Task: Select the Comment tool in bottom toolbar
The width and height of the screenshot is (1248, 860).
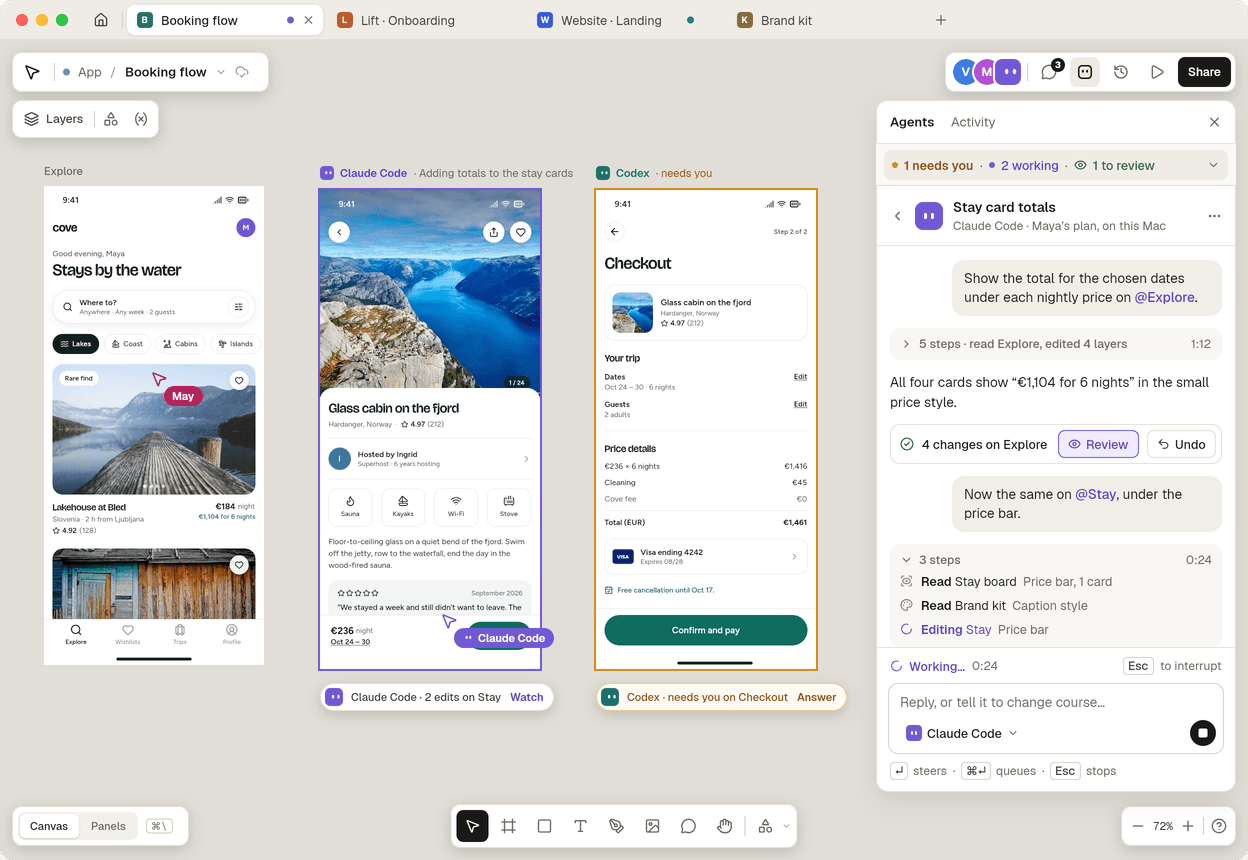Action: click(x=688, y=826)
